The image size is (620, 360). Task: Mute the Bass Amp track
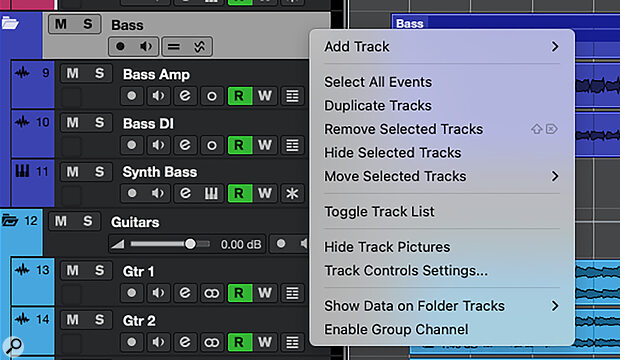72,73
